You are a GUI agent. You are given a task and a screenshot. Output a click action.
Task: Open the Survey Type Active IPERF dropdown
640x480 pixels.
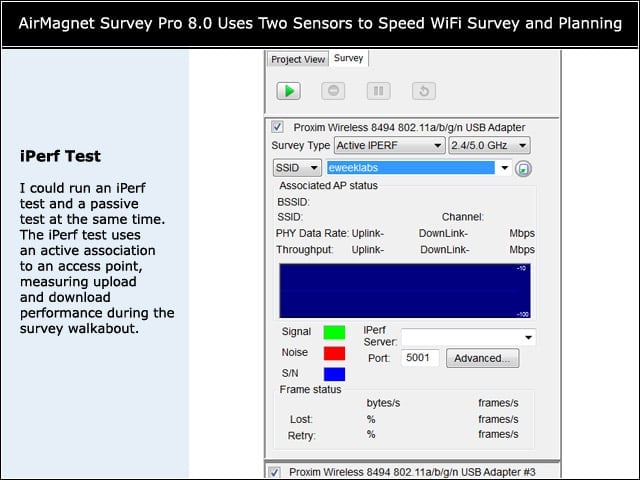389,145
